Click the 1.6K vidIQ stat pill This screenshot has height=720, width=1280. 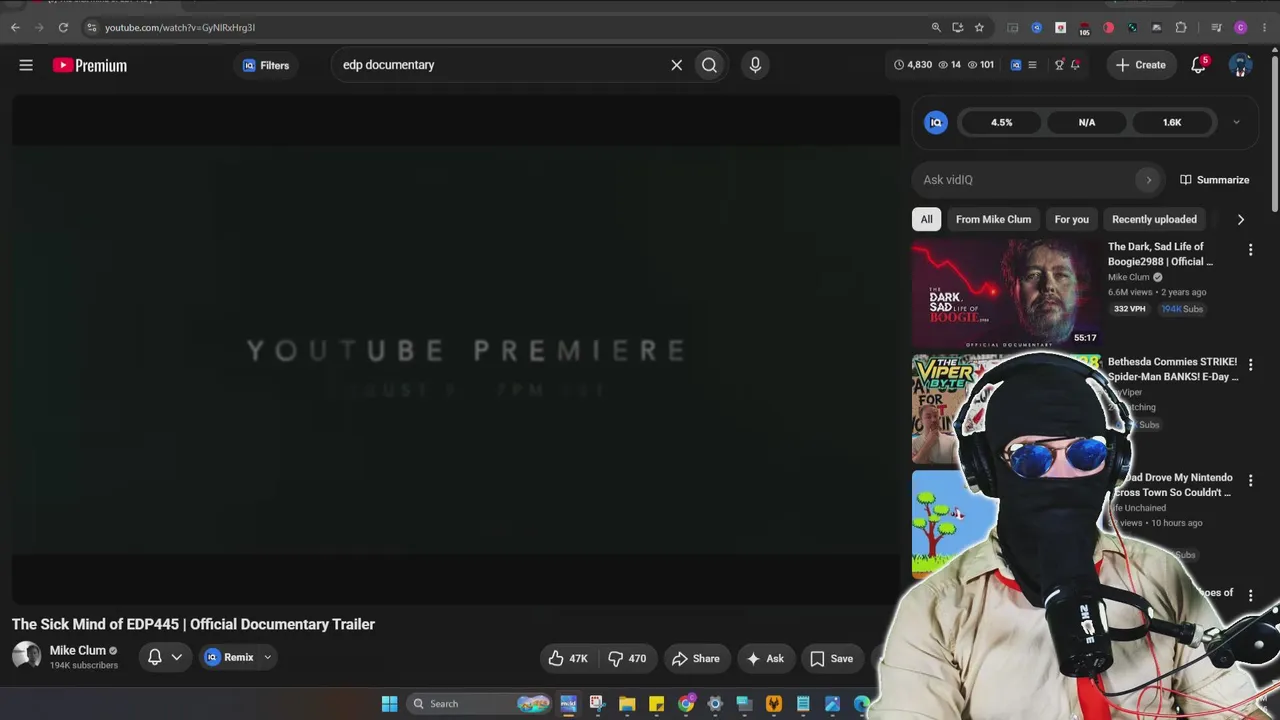(1172, 122)
